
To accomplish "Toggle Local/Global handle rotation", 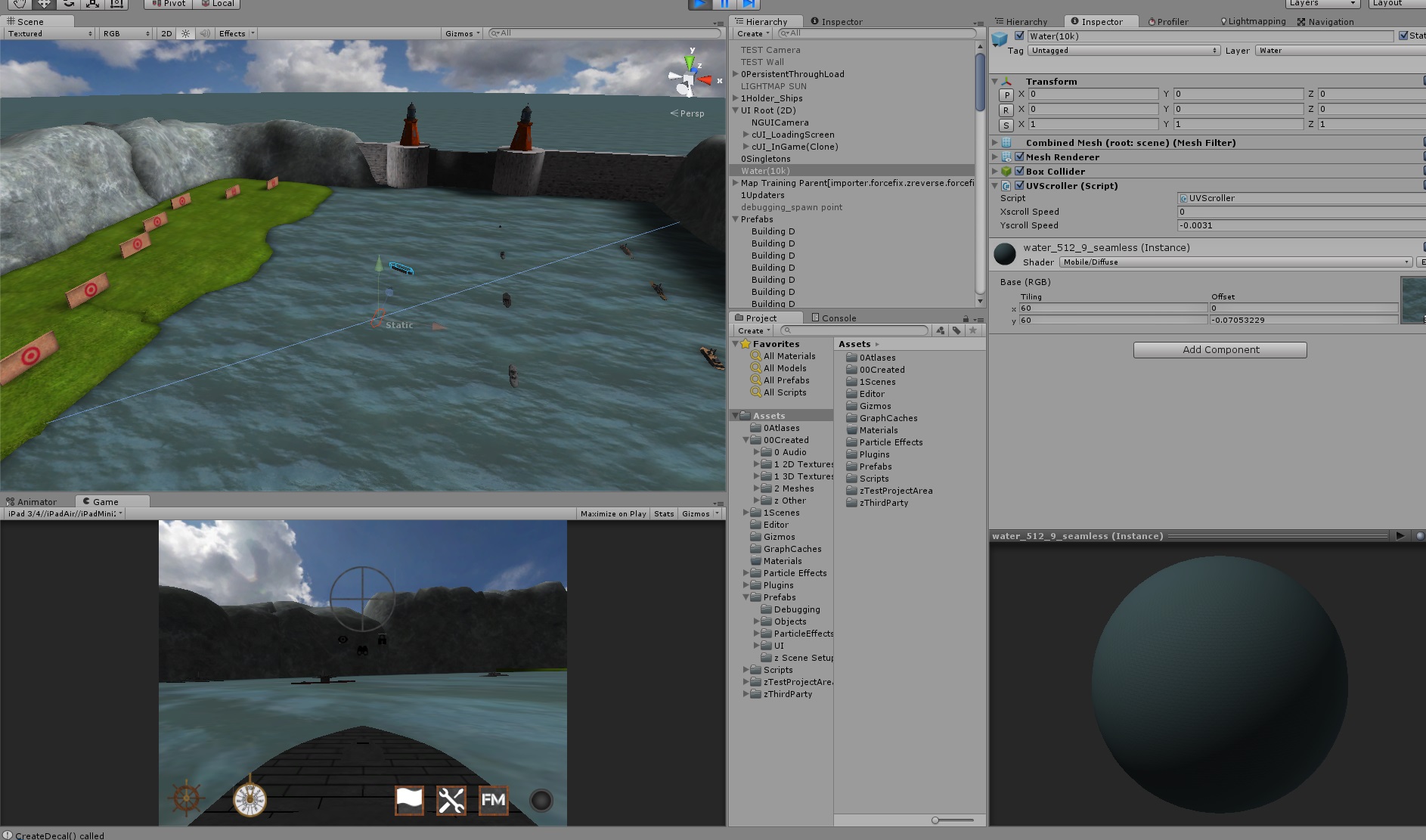I will 217,4.
